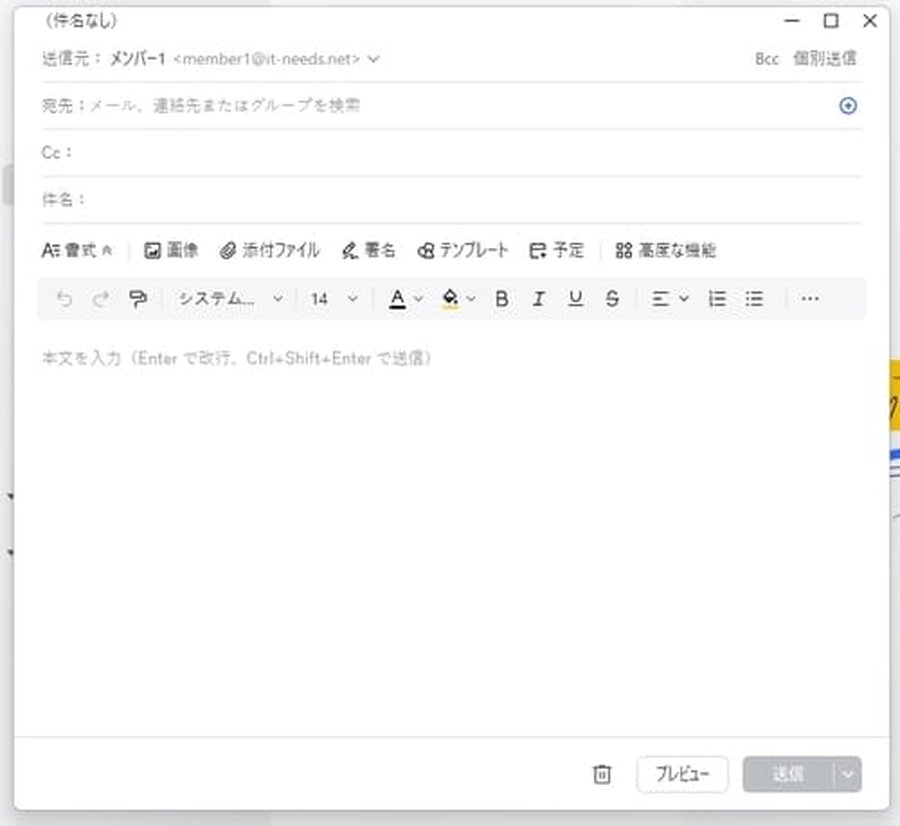
Task: Open the sender address dropdown
Action: 374,59
